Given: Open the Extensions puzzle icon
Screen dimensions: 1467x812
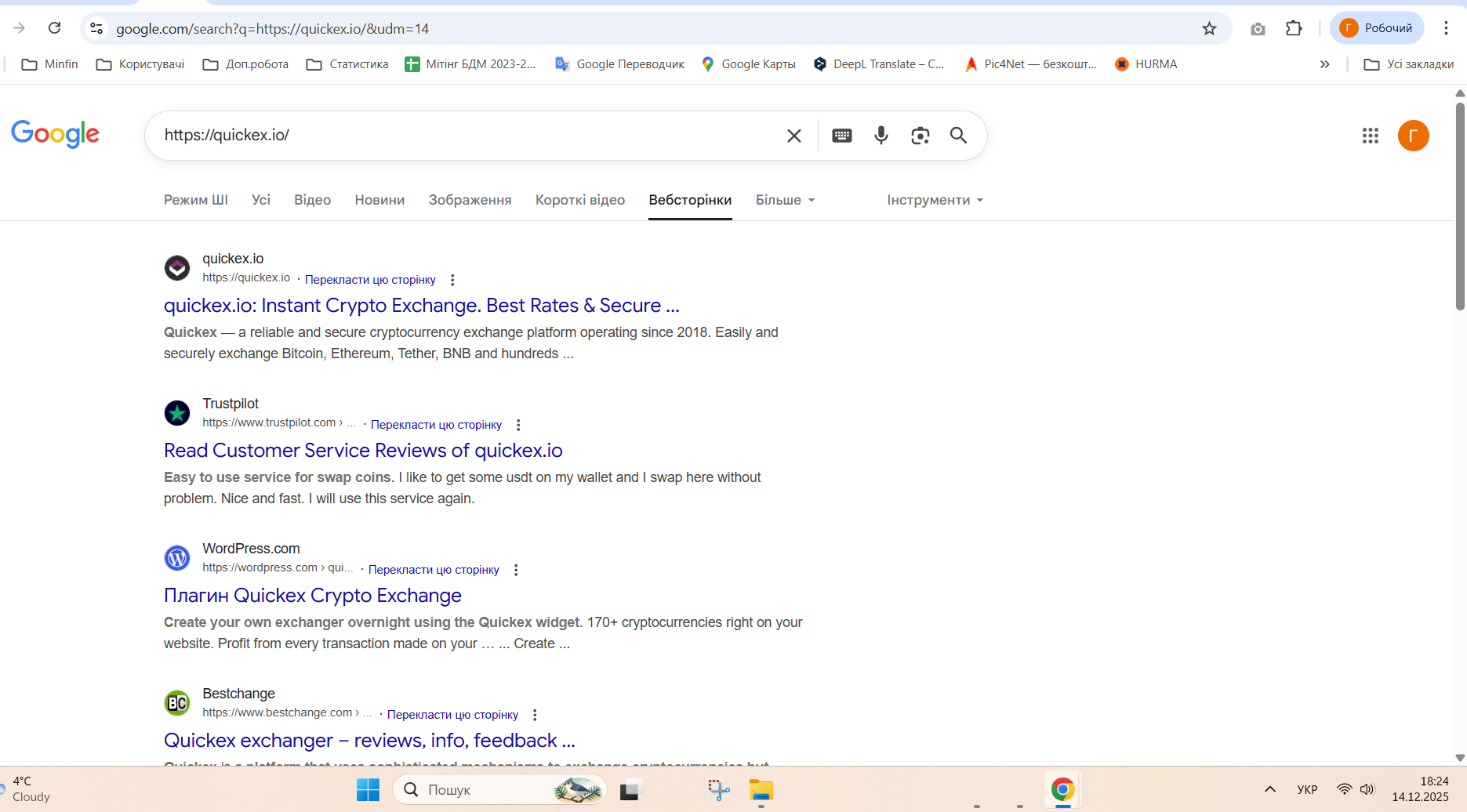Looking at the screenshot, I should (x=1294, y=28).
